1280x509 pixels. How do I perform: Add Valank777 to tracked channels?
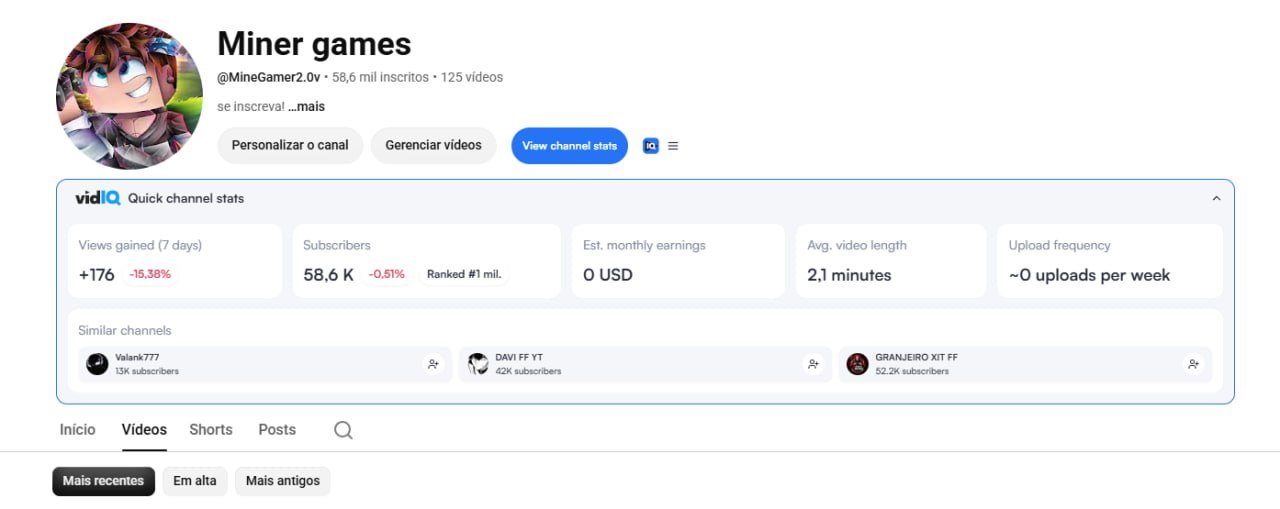point(433,364)
